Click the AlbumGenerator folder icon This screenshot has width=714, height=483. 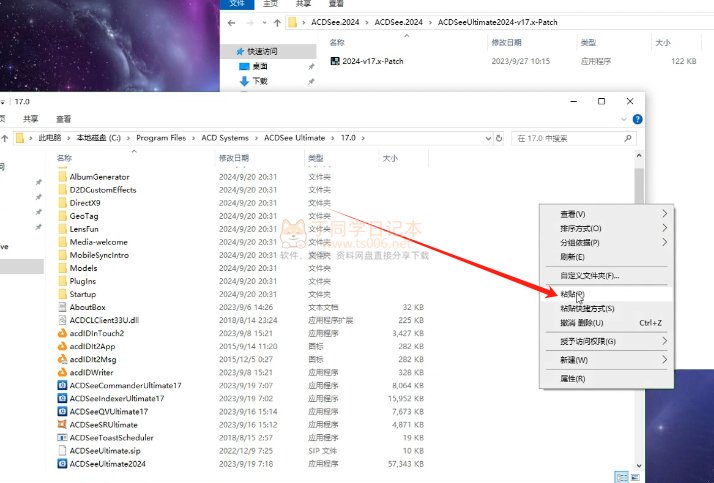point(62,177)
